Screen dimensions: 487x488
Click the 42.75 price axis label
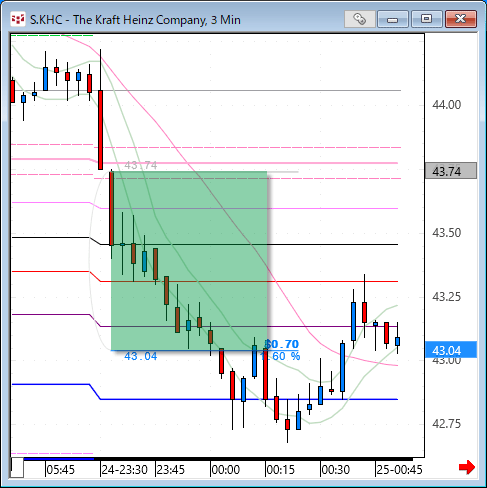click(447, 424)
